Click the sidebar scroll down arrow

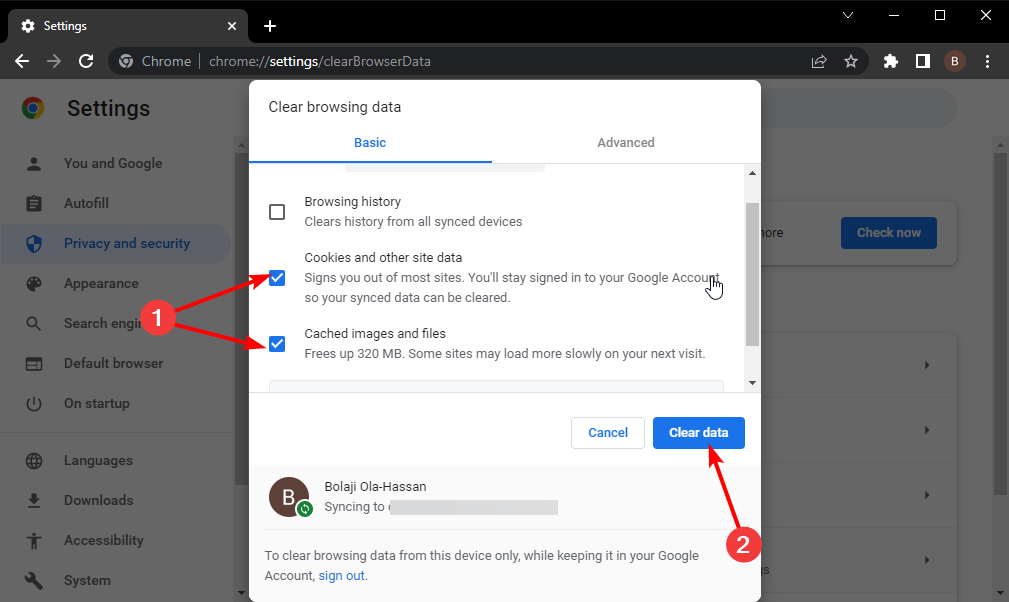coord(241,593)
